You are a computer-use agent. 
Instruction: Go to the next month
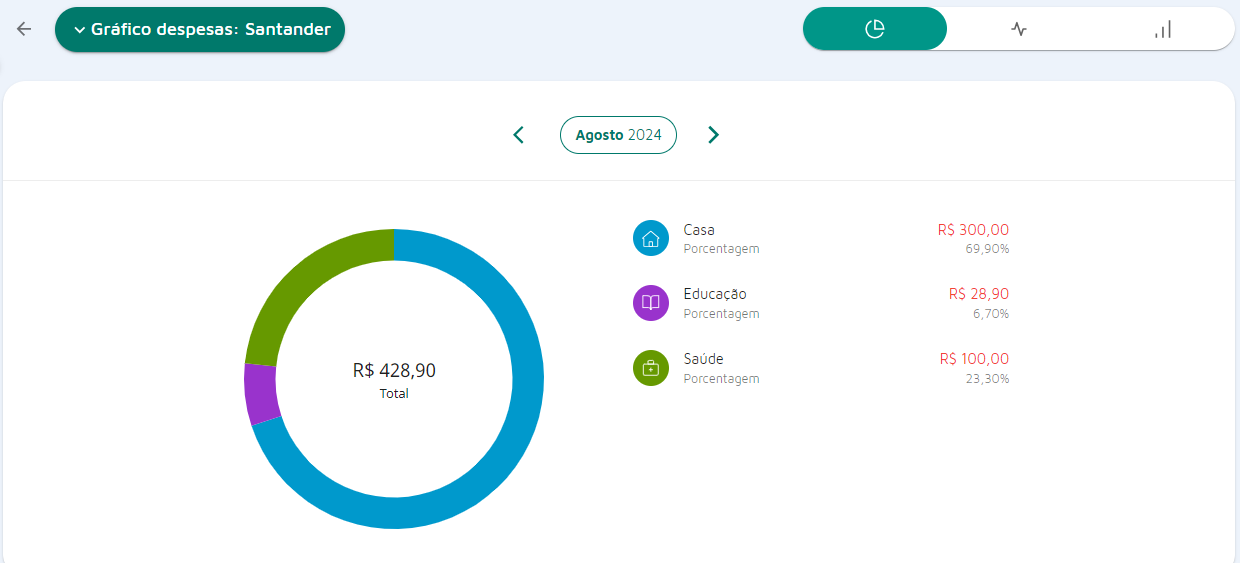point(713,135)
